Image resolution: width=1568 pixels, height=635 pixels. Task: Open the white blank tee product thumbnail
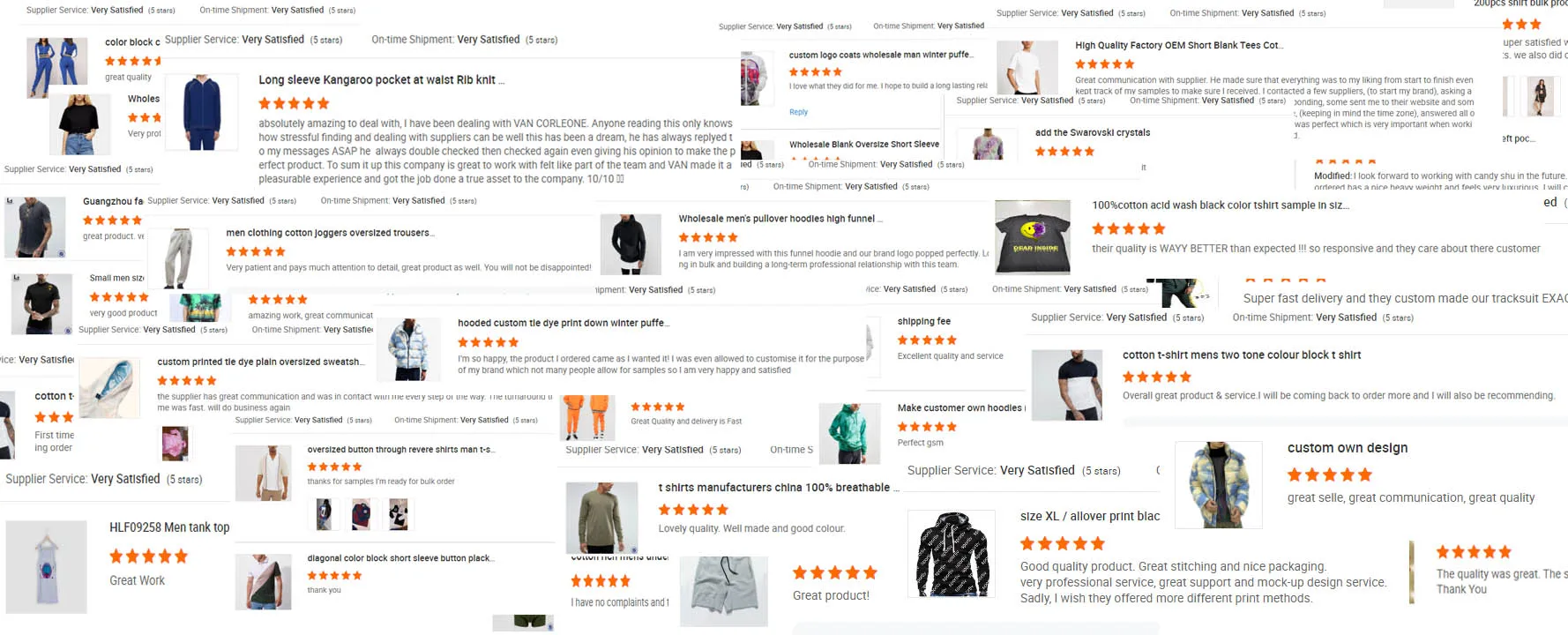coord(1027,68)
